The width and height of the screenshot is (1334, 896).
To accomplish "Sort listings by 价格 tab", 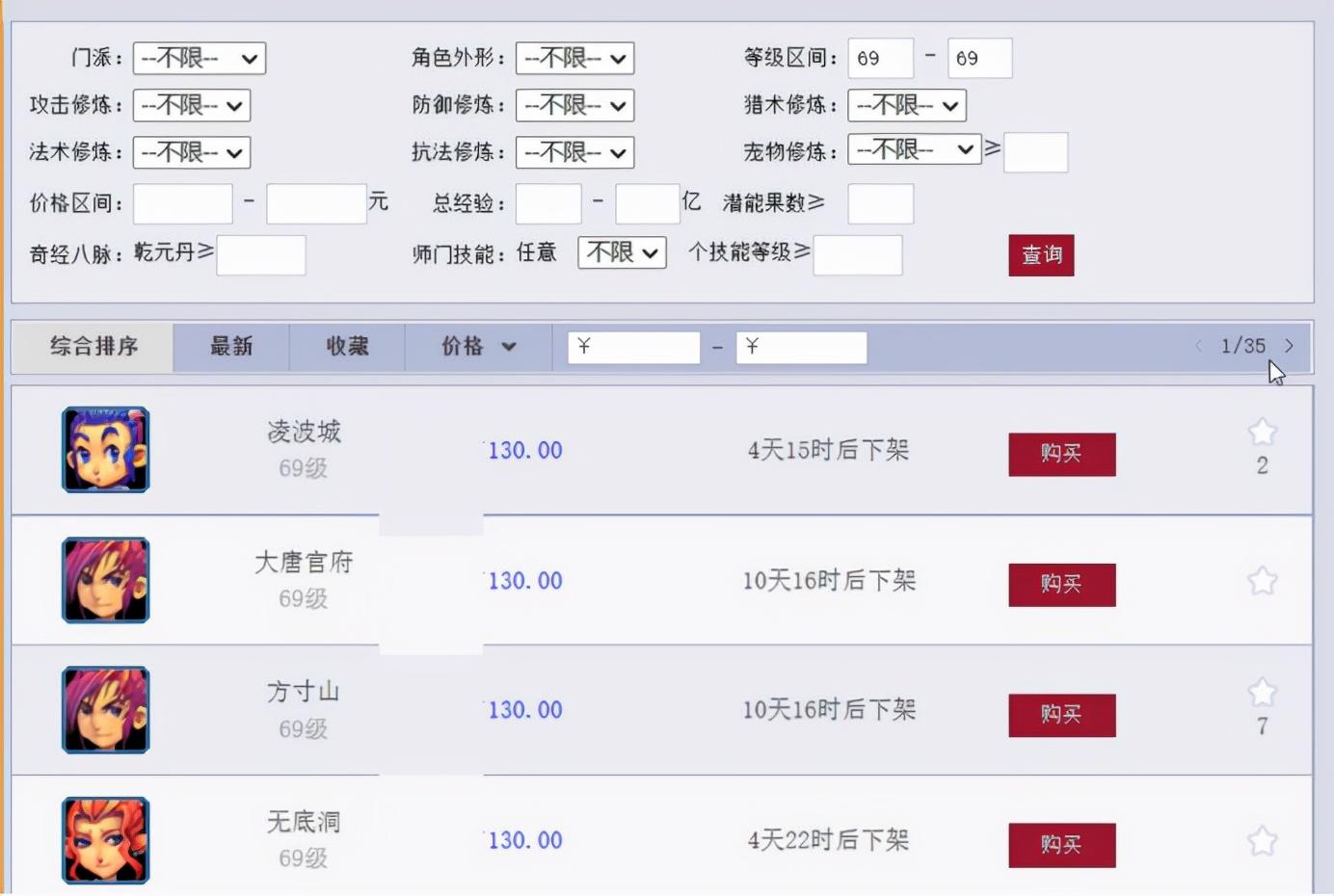I will click(x=478, y=347).
